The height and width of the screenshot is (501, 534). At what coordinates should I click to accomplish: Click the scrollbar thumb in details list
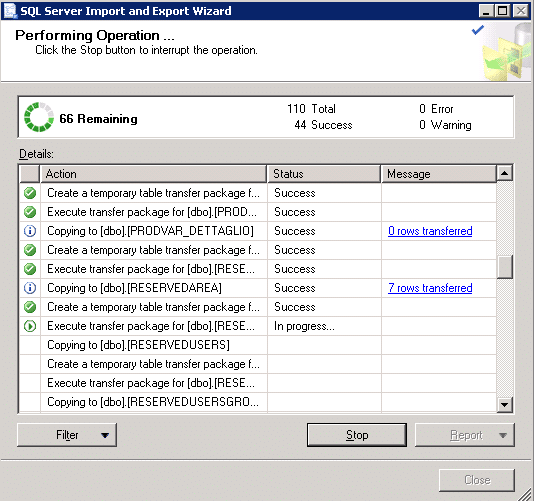point(505,267)
